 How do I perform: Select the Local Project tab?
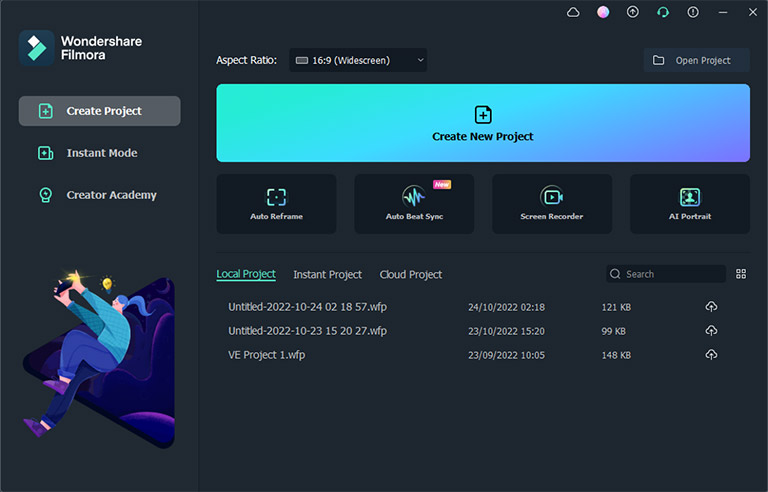pos(246,274)
